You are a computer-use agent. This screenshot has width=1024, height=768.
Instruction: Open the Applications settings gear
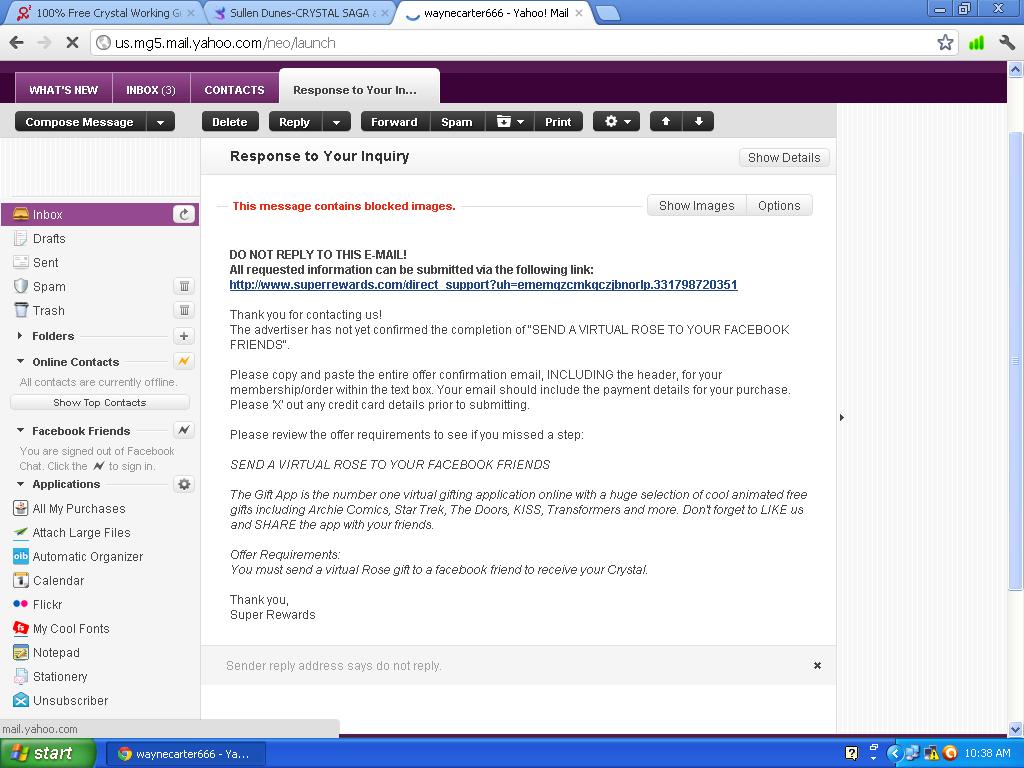[184, 484]
